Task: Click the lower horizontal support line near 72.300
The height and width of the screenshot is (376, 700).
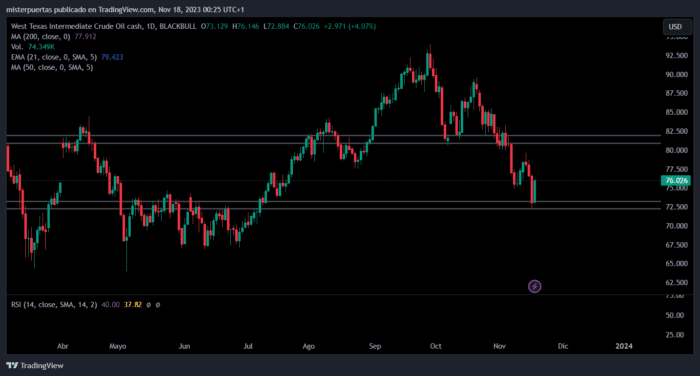Action: point(333,209)
